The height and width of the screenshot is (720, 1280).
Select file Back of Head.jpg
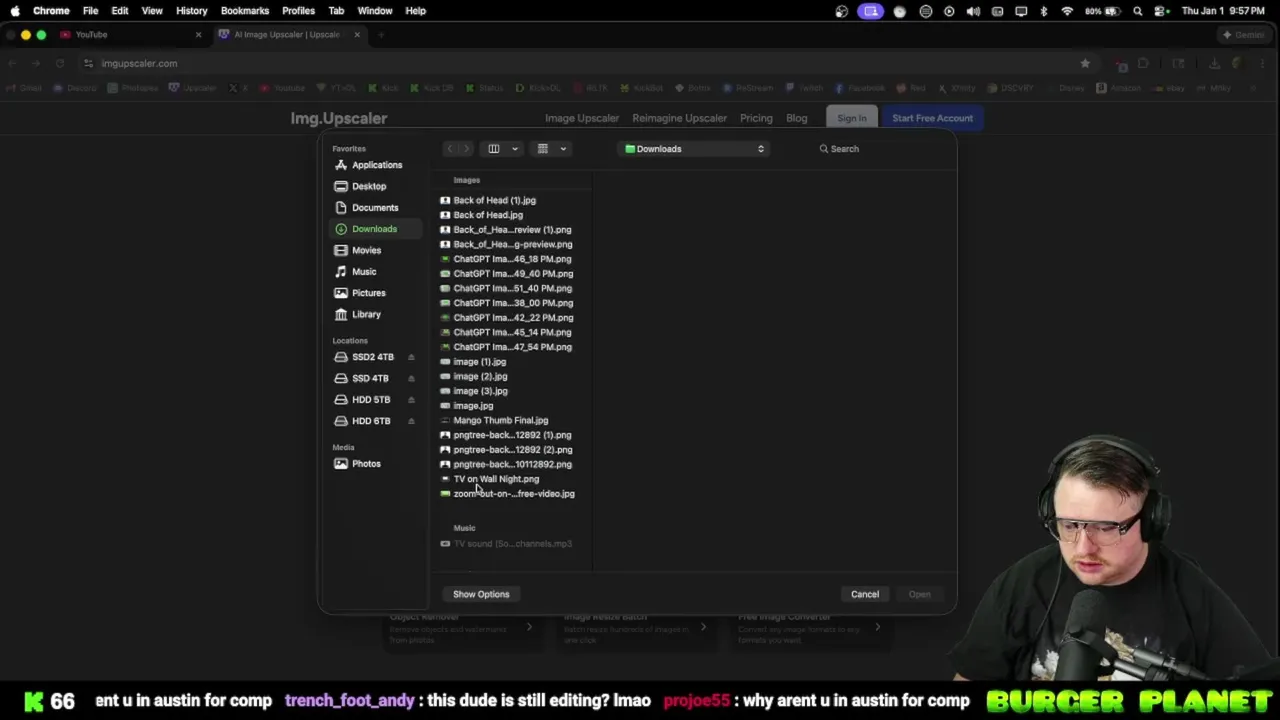[488, 215]
